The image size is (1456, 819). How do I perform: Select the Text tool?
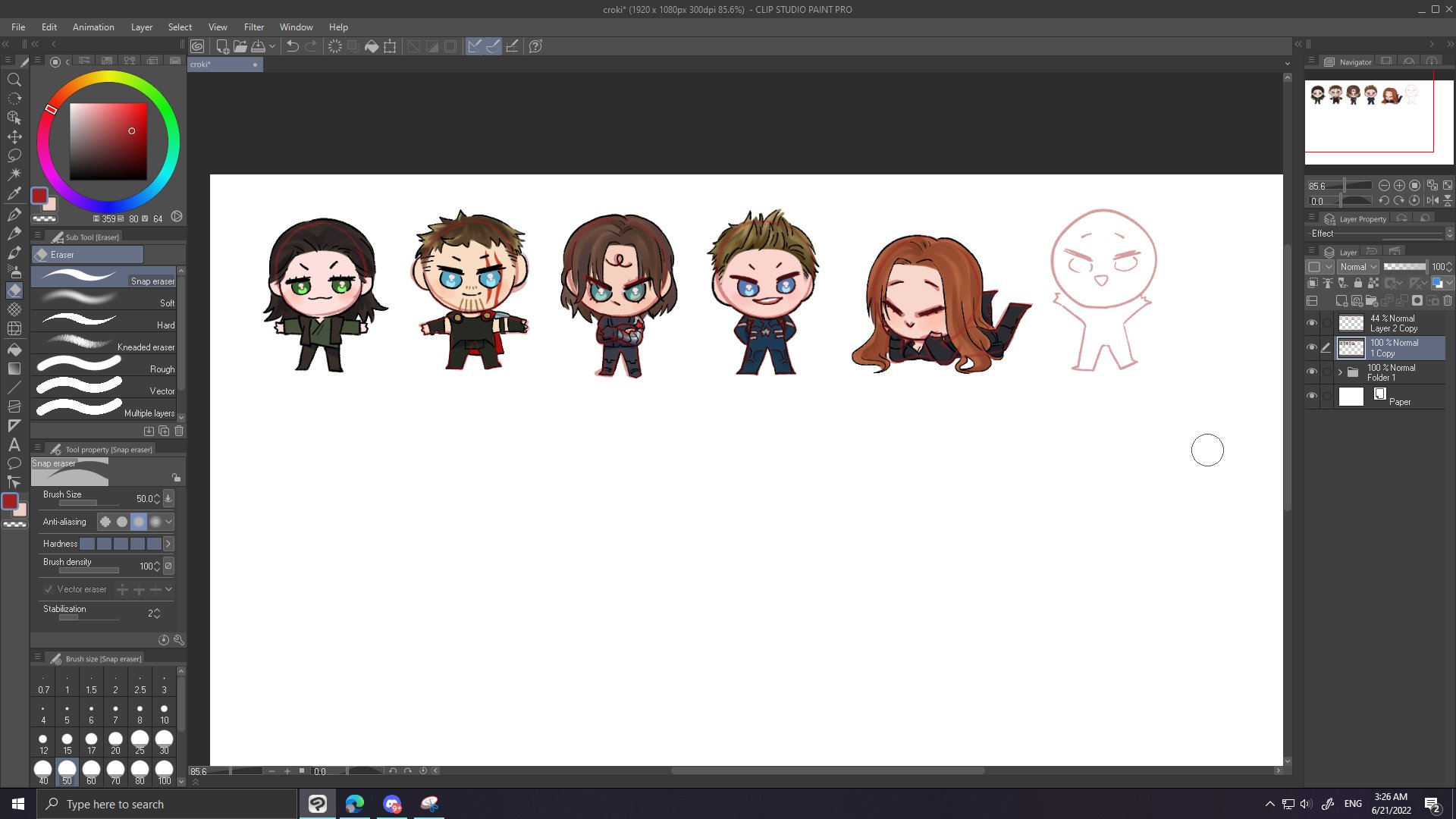14,445
